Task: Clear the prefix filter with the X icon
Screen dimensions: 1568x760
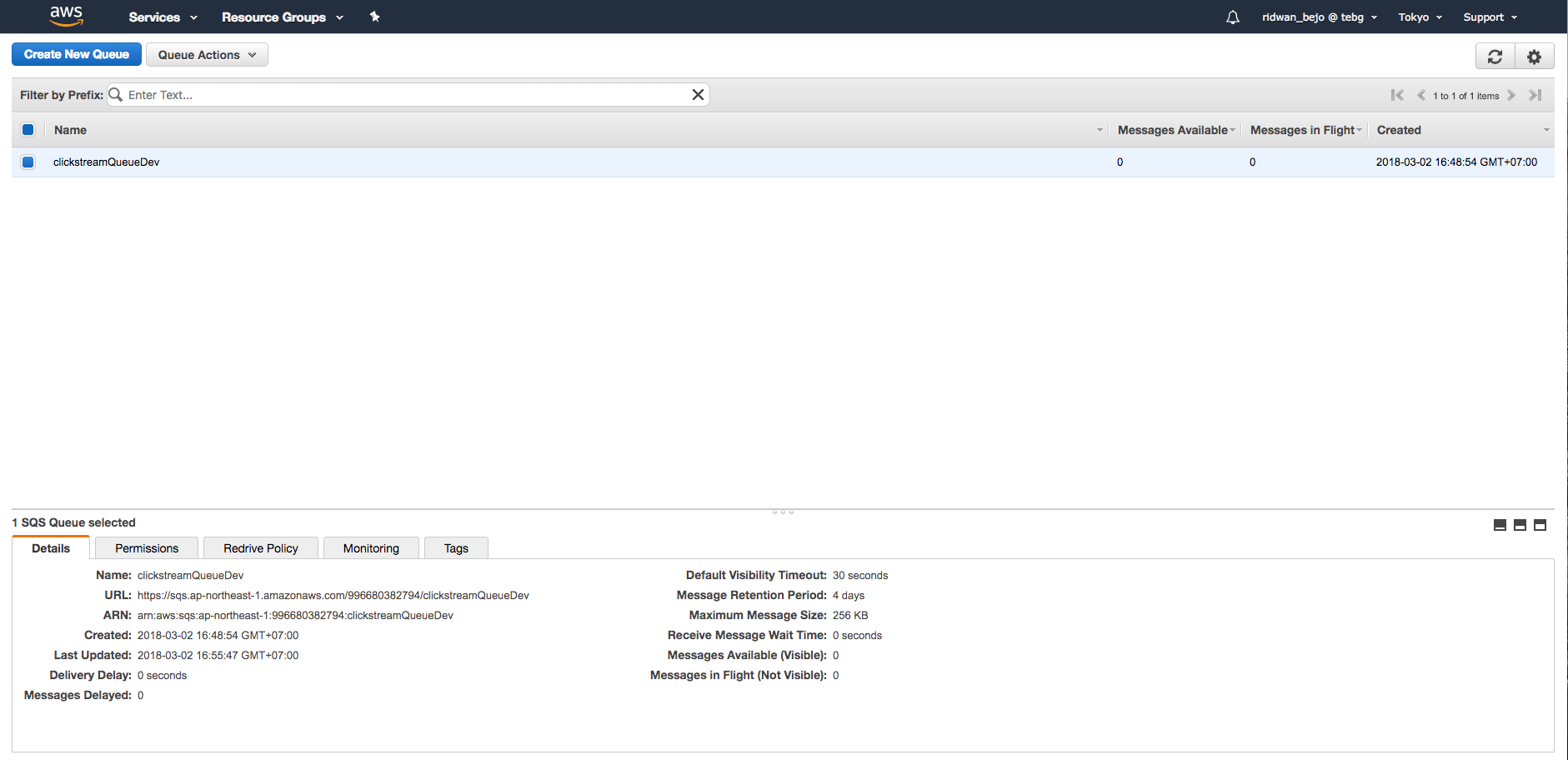Action: coord(698,94)
